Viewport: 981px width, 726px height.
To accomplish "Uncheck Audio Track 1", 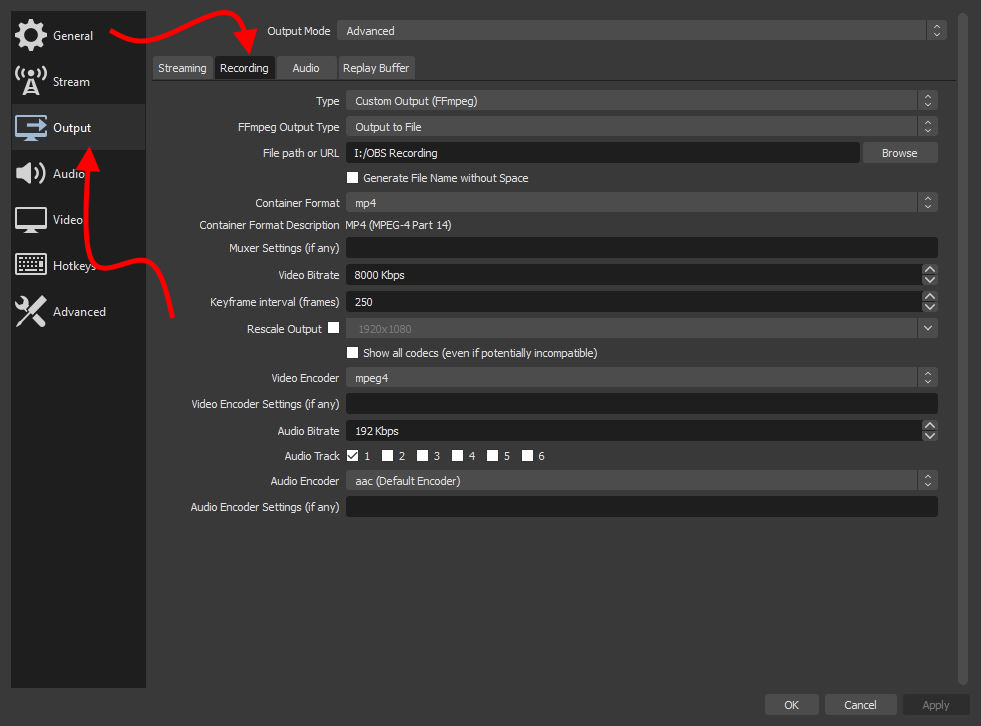I will [x=353, y=456].
